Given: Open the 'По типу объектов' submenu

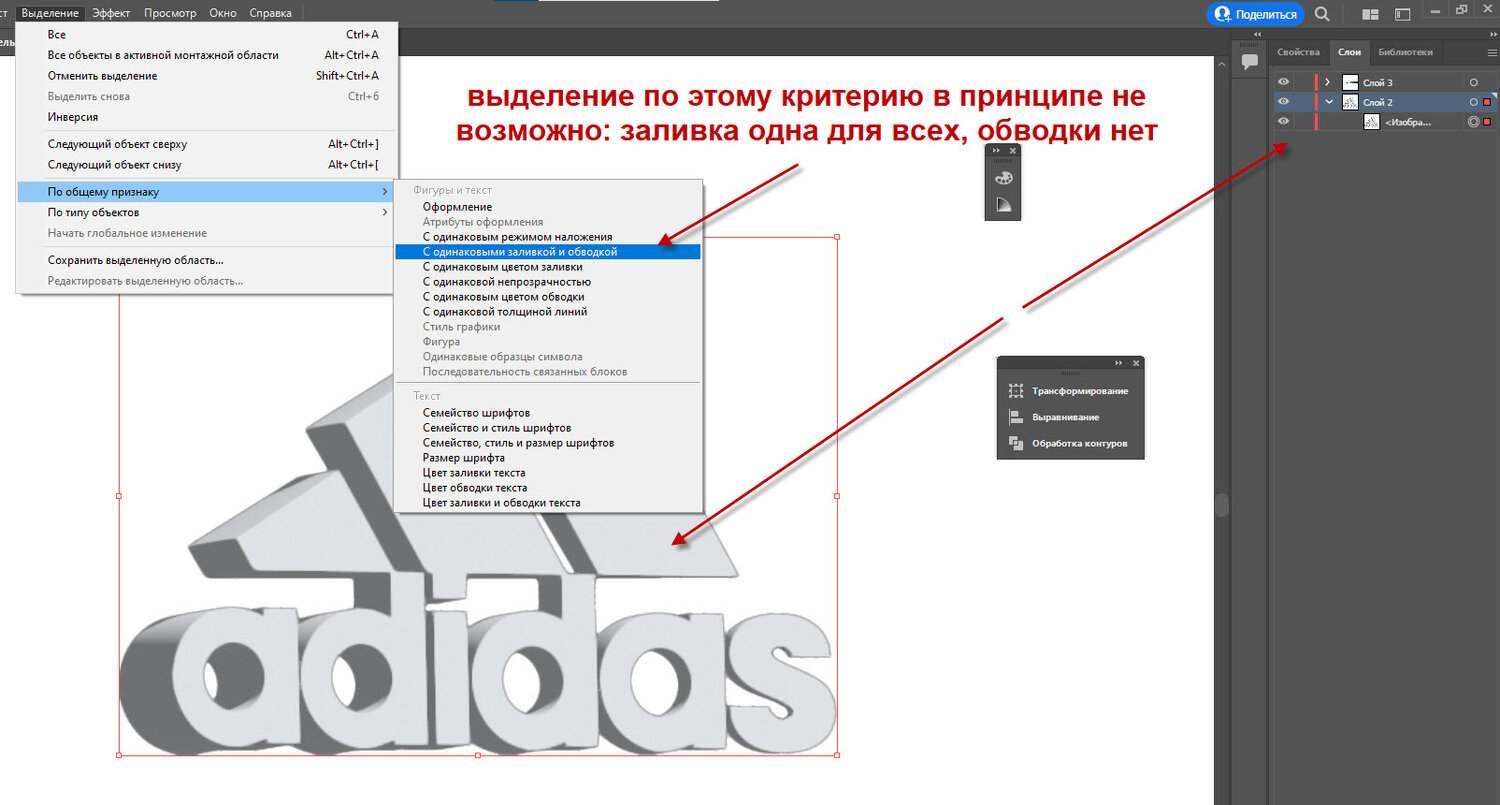Looking at the screenshot, I should (207, 212).
